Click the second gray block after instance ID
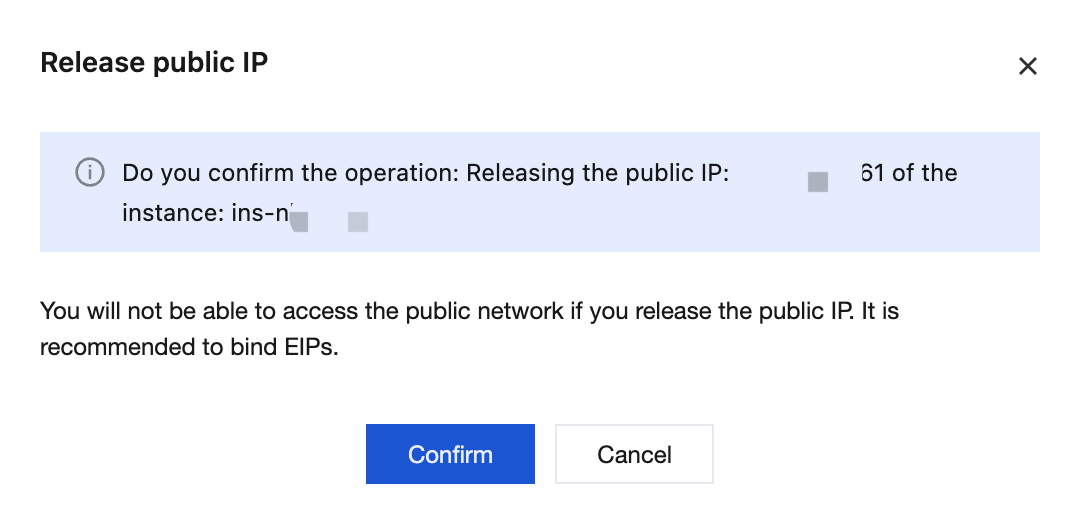 tap(358, 222)
